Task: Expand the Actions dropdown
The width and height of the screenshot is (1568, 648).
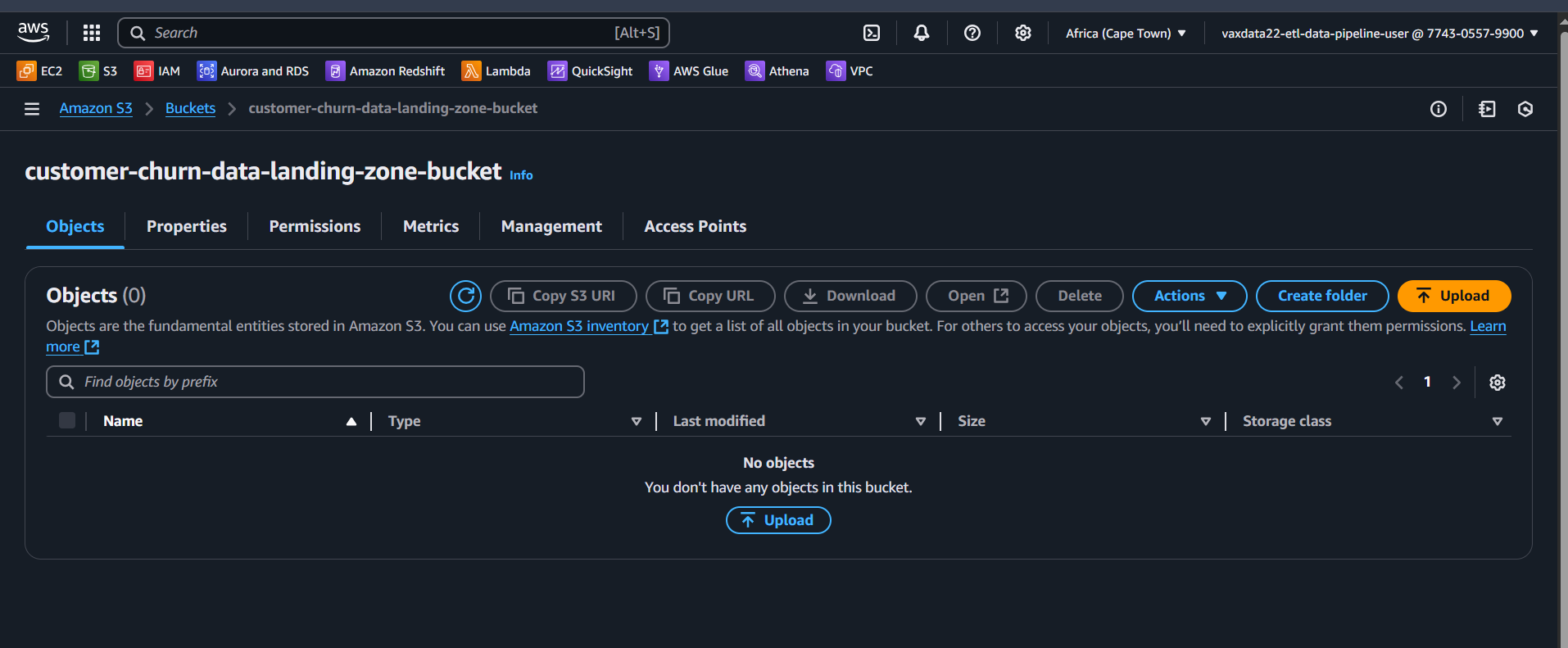Action: click(1190, 296)
